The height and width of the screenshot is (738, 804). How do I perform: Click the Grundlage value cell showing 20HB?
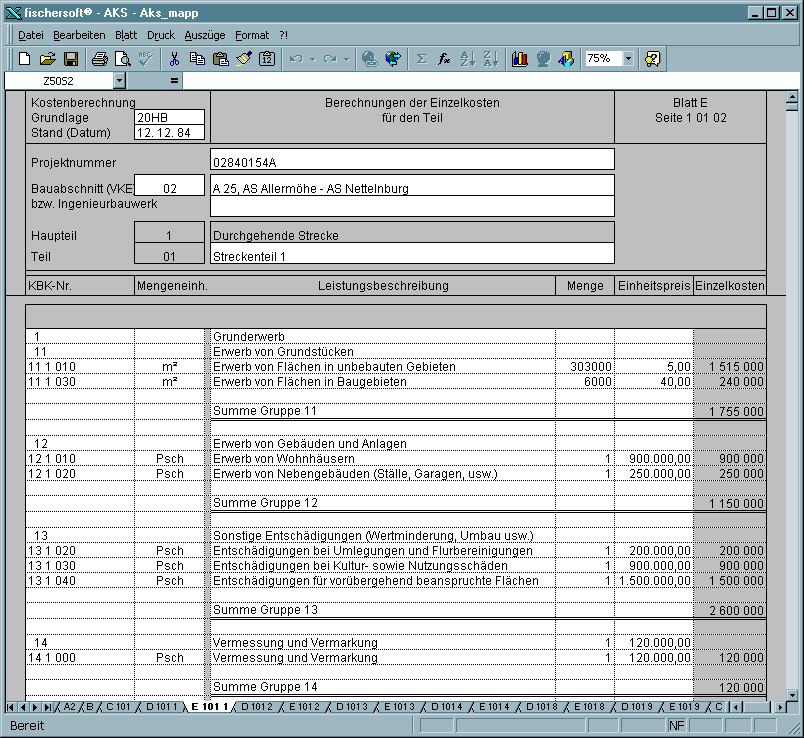pyautogui.click(x=168, y=117)
